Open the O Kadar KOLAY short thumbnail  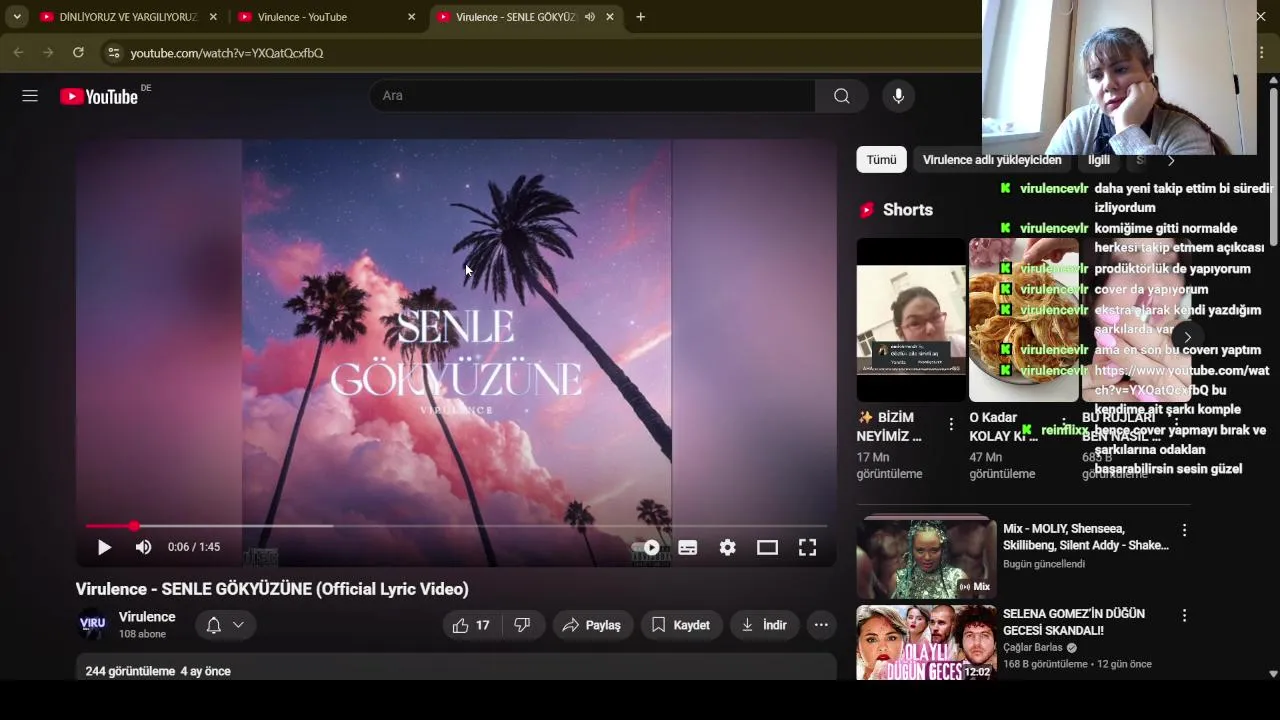[1024, 320]
